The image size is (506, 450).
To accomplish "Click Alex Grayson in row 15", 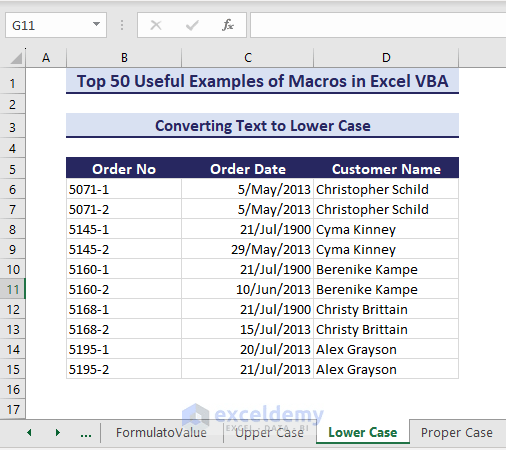I will coord(386,369).
